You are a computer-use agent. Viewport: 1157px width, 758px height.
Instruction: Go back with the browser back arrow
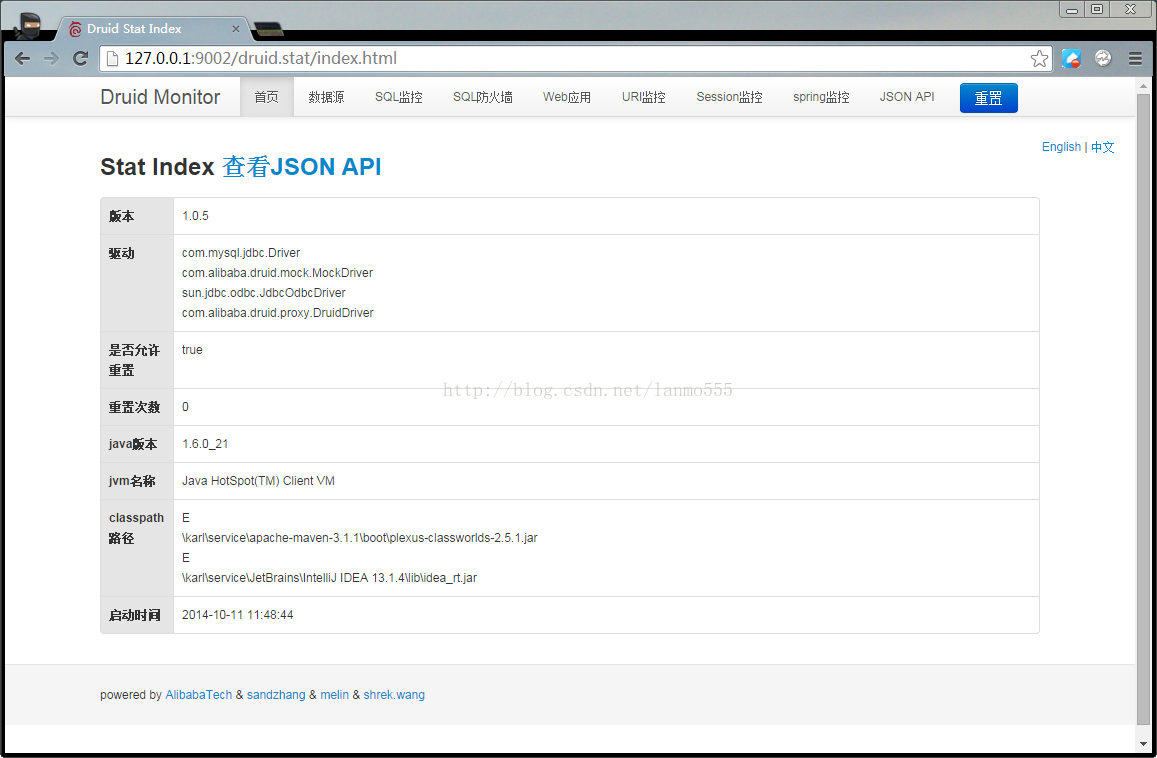22,58
